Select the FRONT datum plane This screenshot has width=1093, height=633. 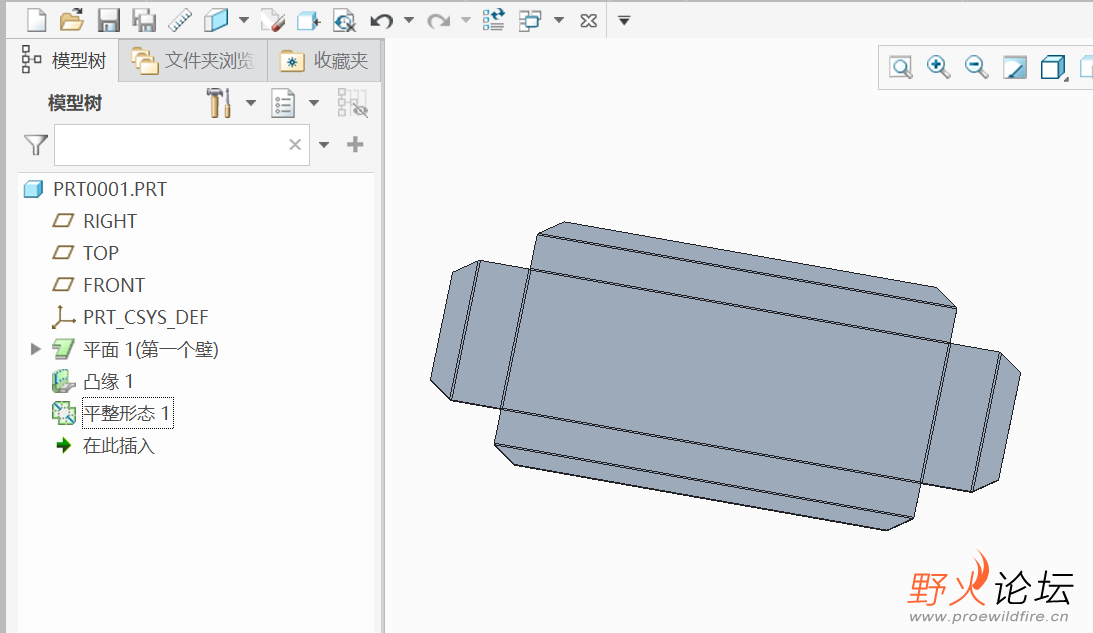114,285
